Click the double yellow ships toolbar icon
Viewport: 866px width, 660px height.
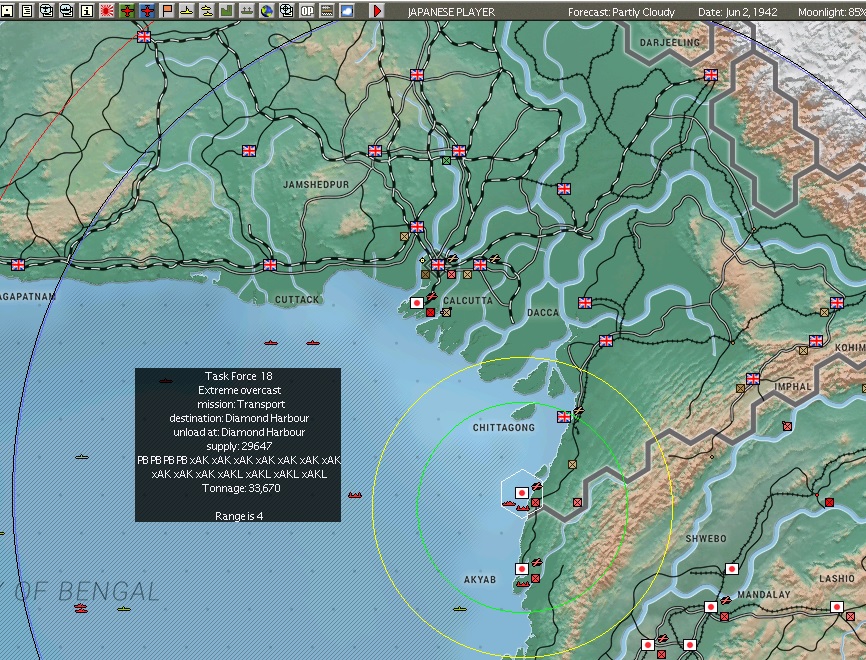(x=207, y=10)
